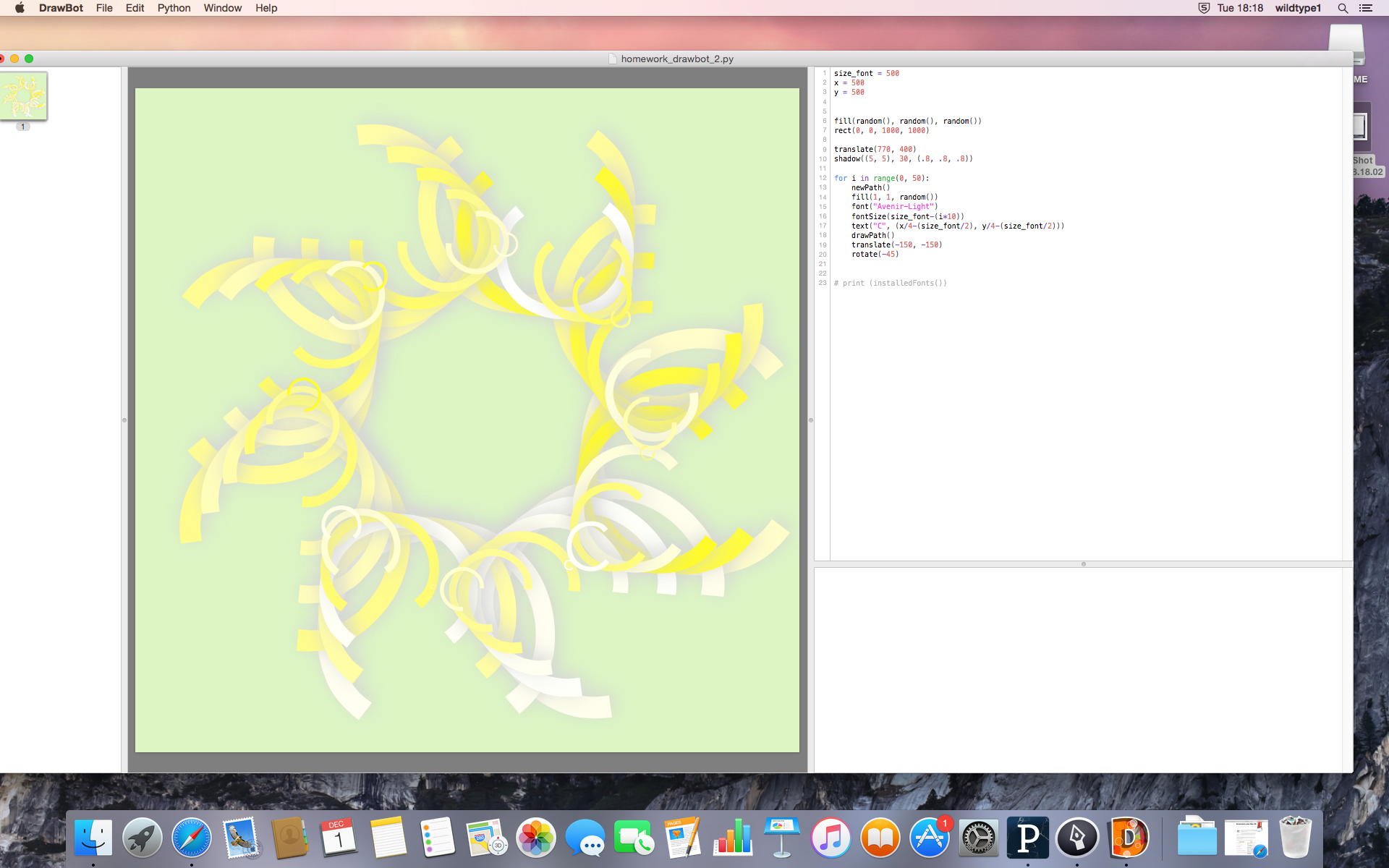Click the divider handle between code and output
The image size is (1389, 868).
(x=1083, y=564)
